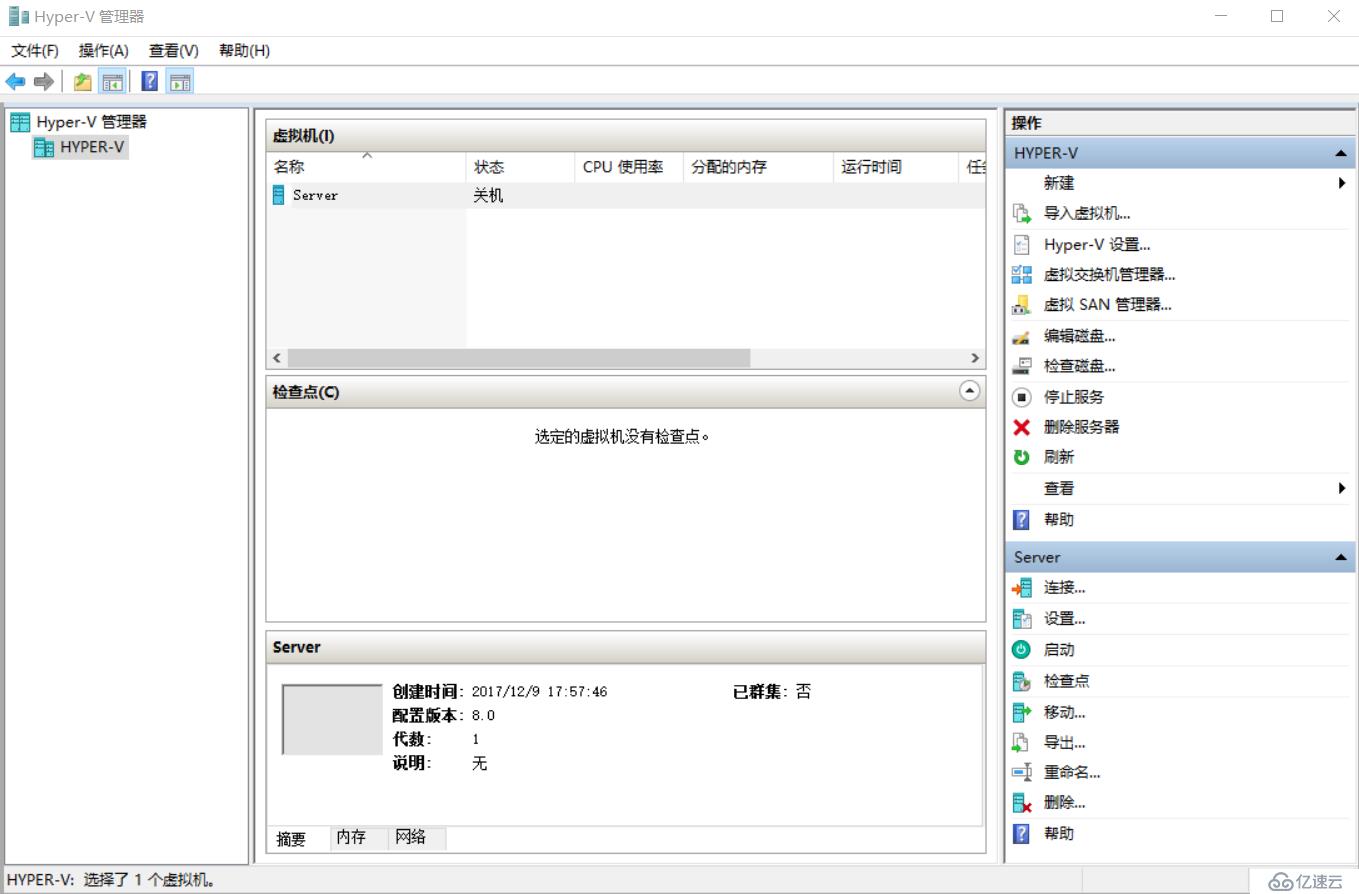Click 帮助 link under Server actions

tap(1059, 833)
